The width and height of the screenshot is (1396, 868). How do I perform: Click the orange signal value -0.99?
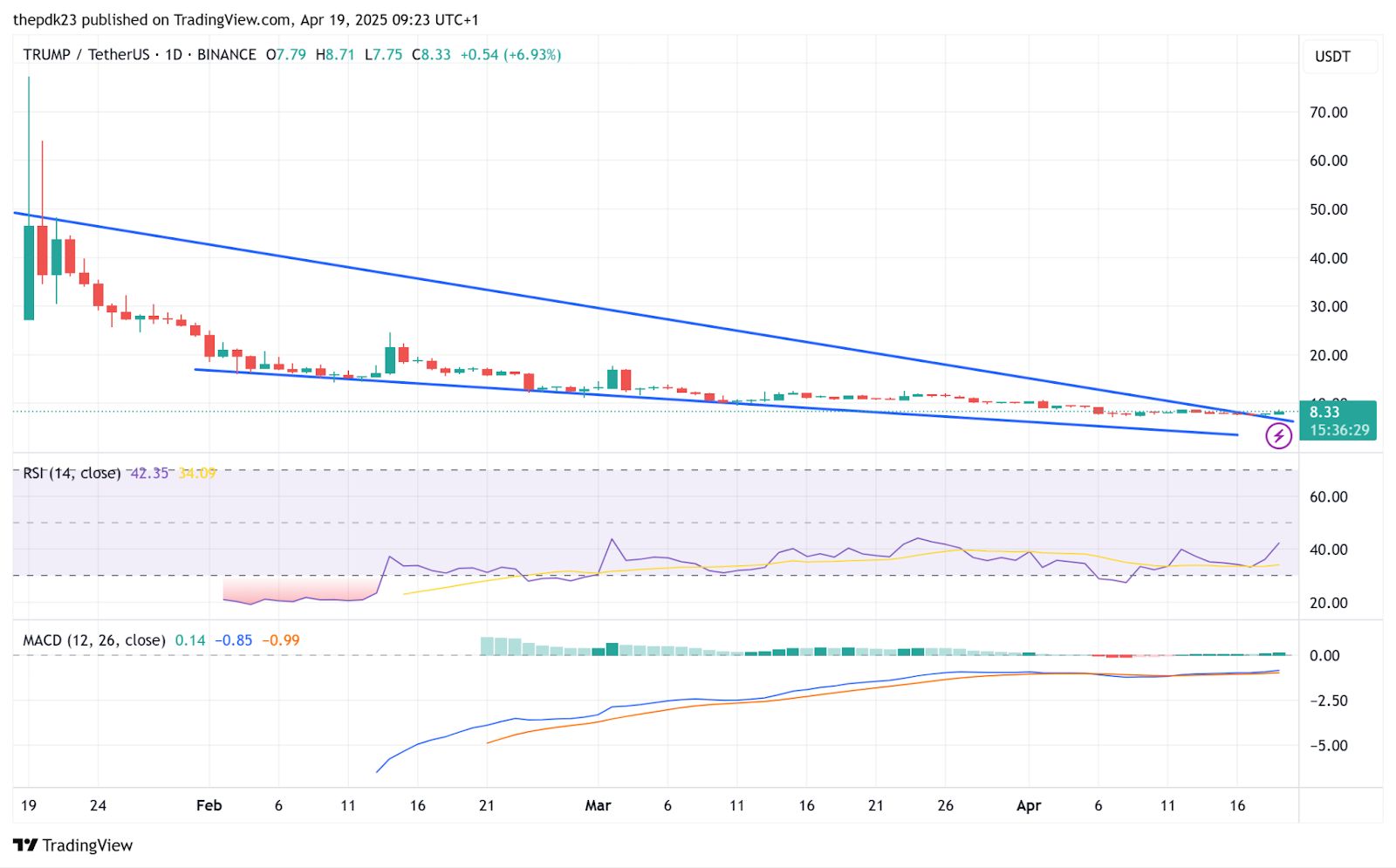[281, 640]
